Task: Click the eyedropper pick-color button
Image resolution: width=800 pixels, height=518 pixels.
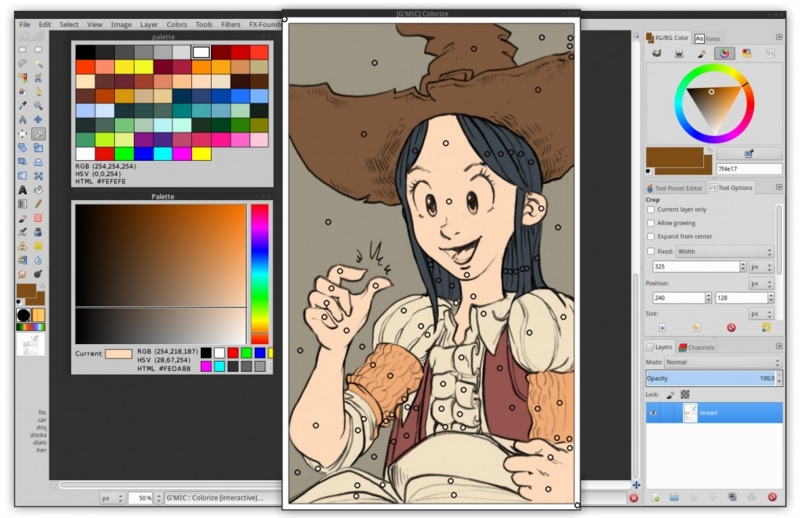Action: click(749, 154)
